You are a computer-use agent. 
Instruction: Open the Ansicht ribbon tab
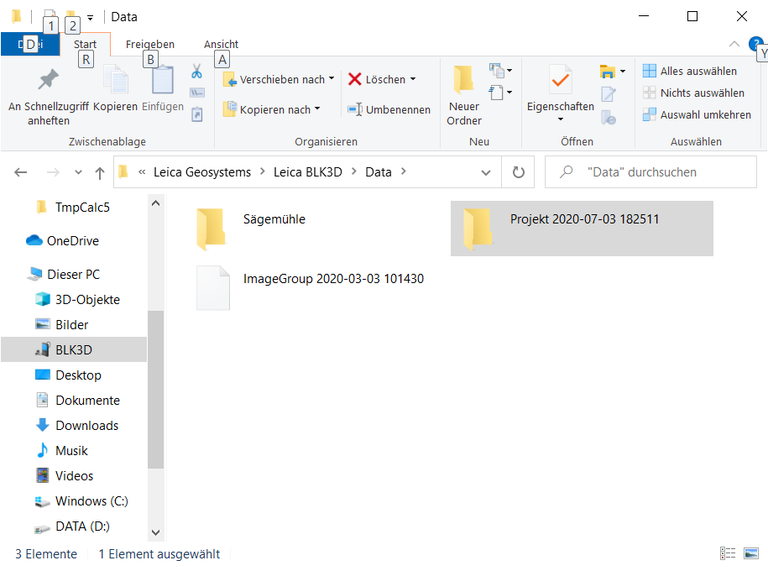point(221,44)
